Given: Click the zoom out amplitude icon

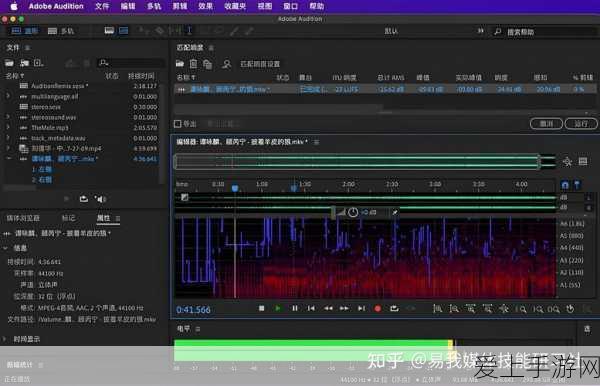Looking at the screenshot, I should [454, 309].
